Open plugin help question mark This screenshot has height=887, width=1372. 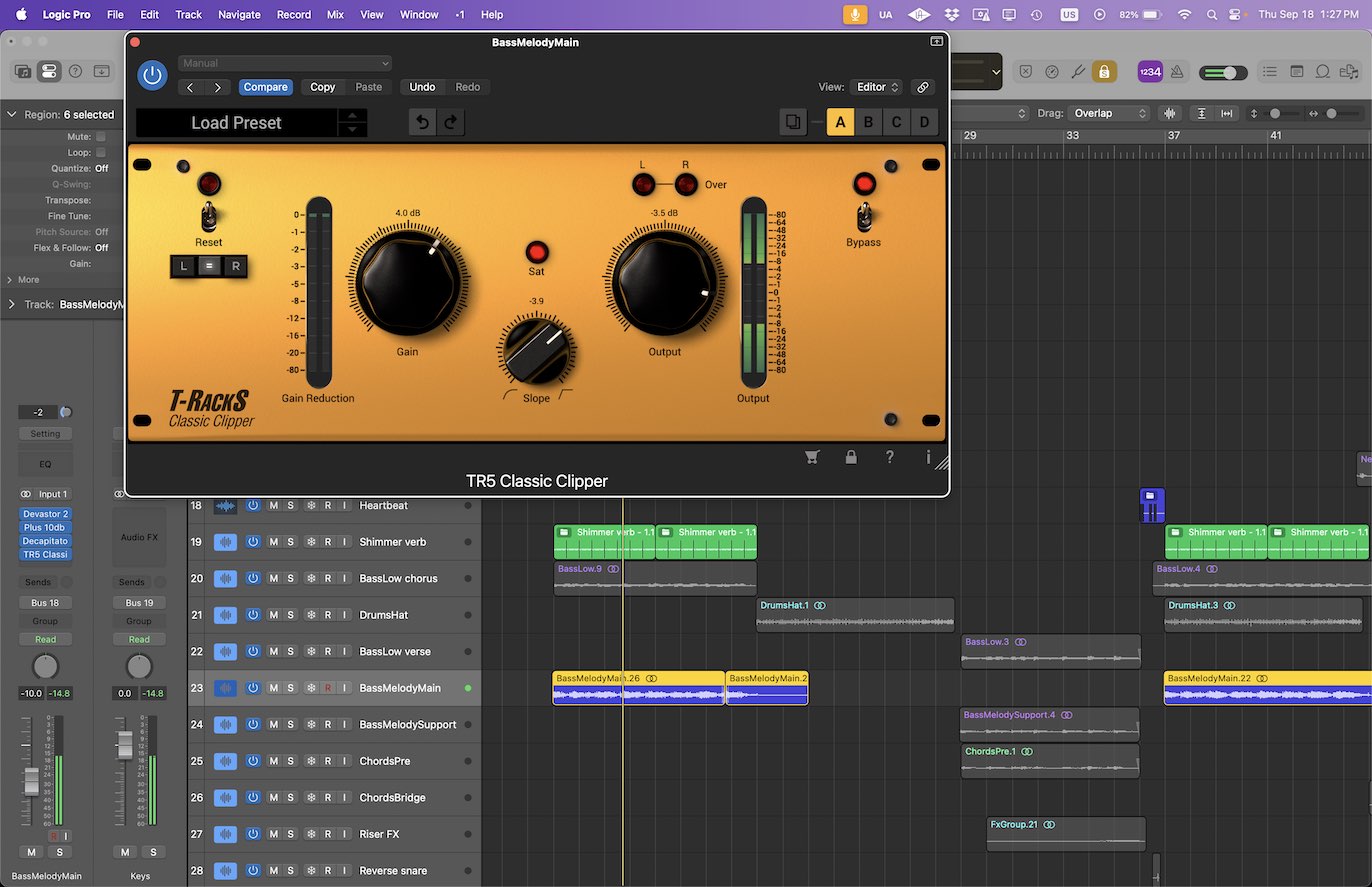click(889, 457)
